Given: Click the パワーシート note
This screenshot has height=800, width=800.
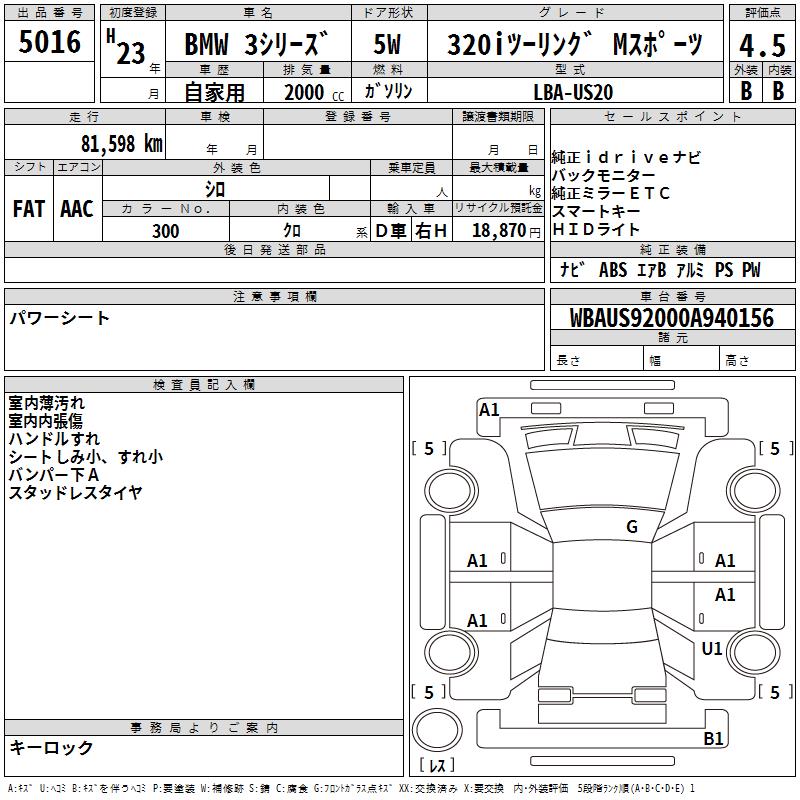Looking at the screenshot, I should tap(59, 318).
